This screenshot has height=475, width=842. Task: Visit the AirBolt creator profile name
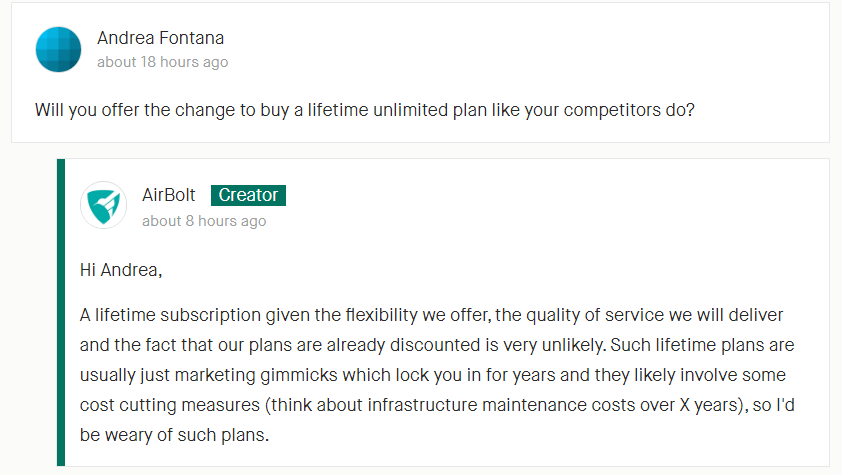pos(169,195)
